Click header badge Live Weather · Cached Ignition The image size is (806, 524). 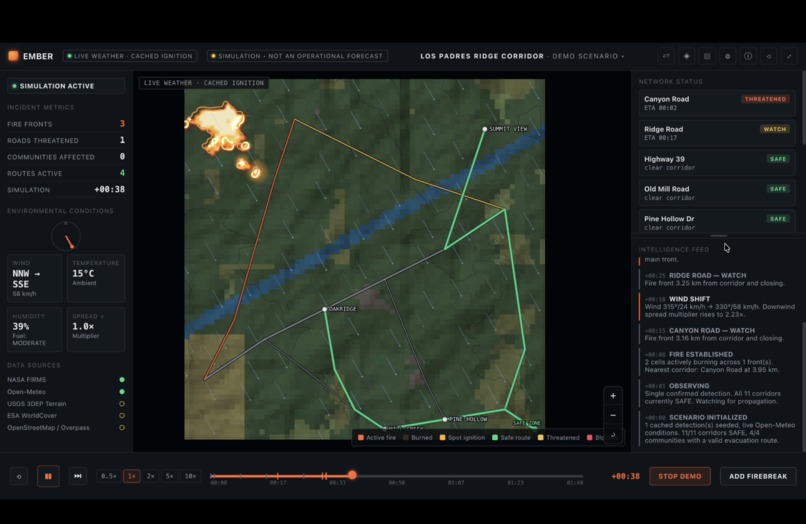130,56
